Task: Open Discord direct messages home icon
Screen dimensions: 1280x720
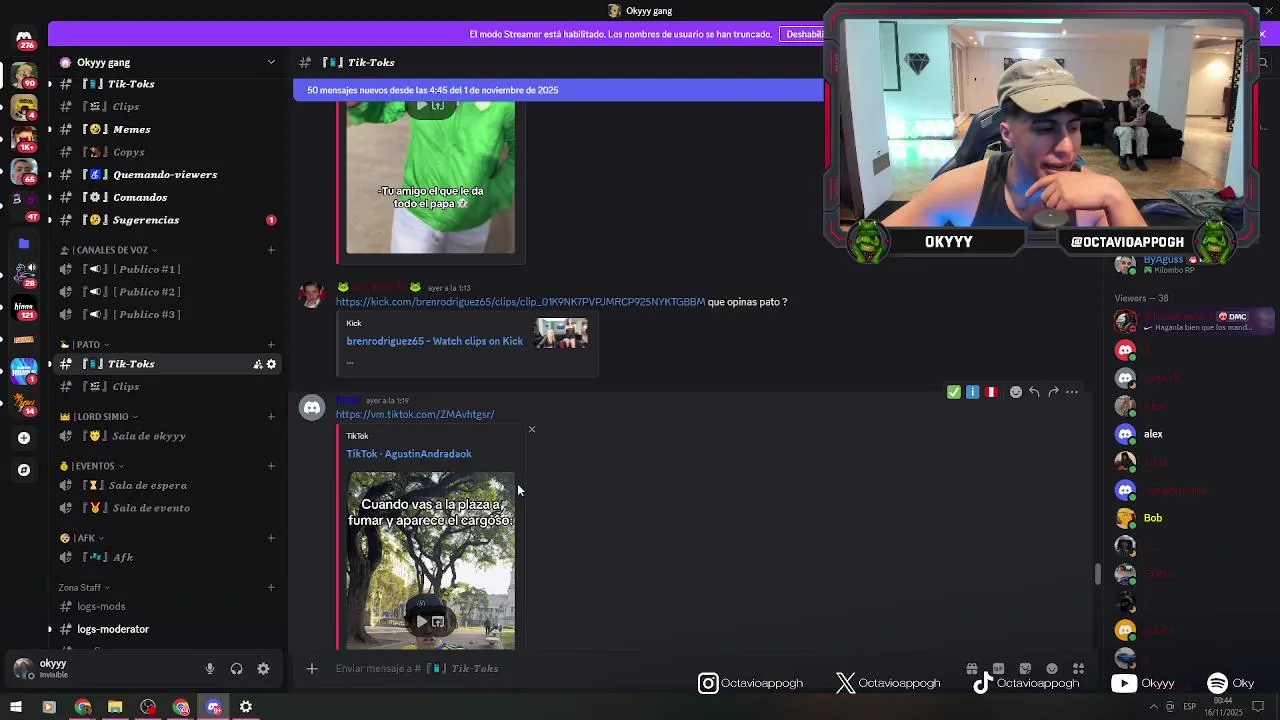Action: (x=24, y=38)
